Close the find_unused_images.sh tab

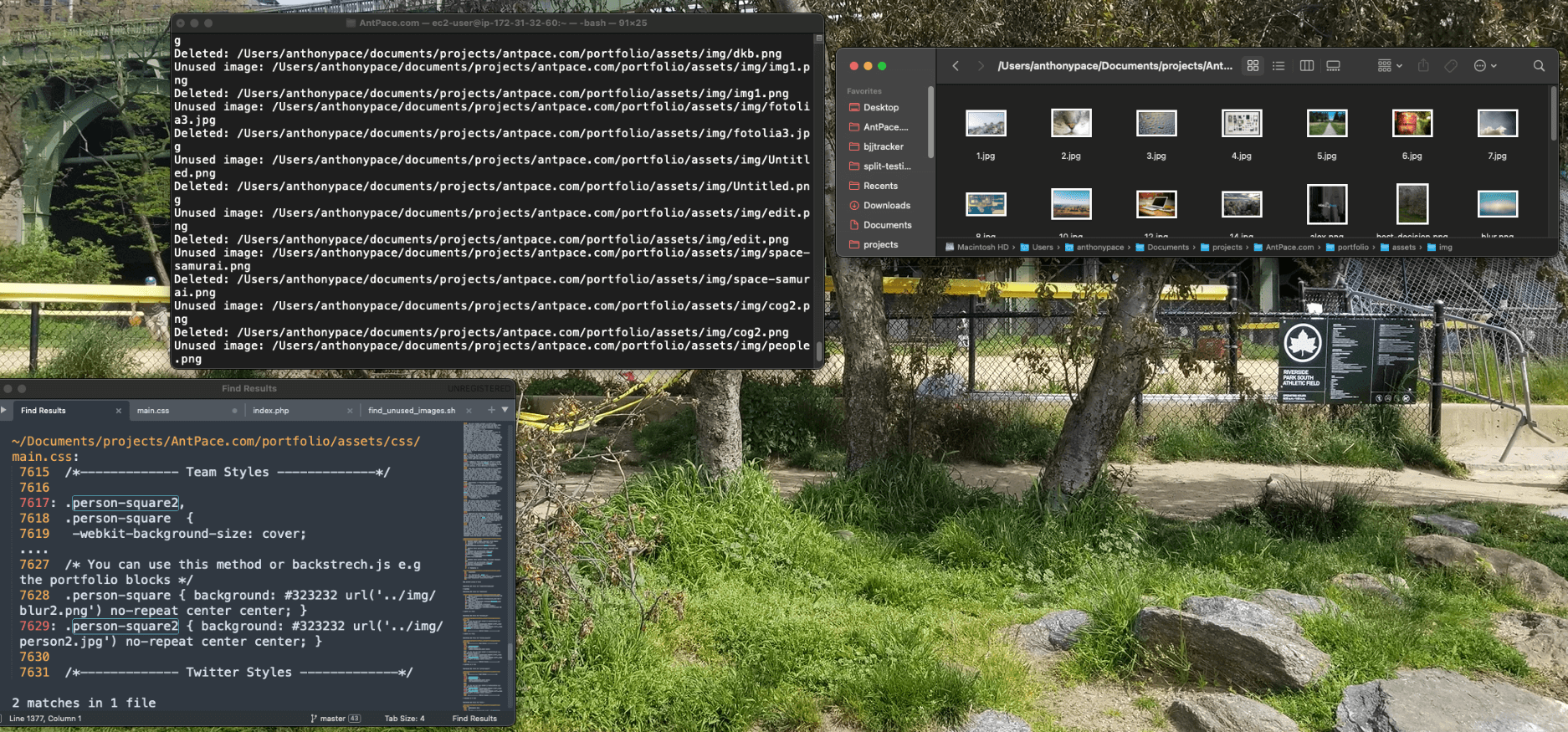469,411
